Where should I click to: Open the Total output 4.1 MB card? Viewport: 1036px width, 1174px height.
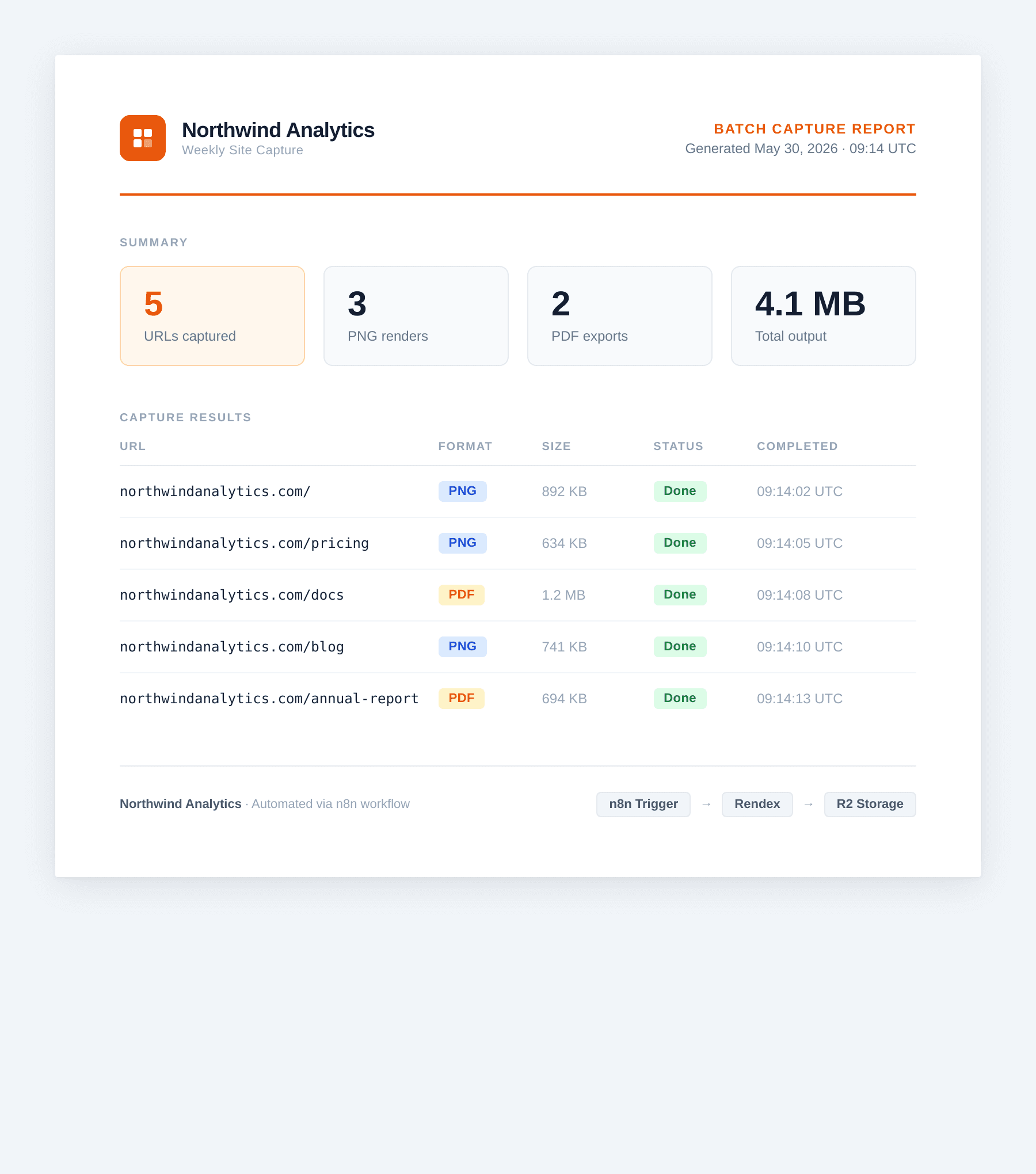click(824, 316)
